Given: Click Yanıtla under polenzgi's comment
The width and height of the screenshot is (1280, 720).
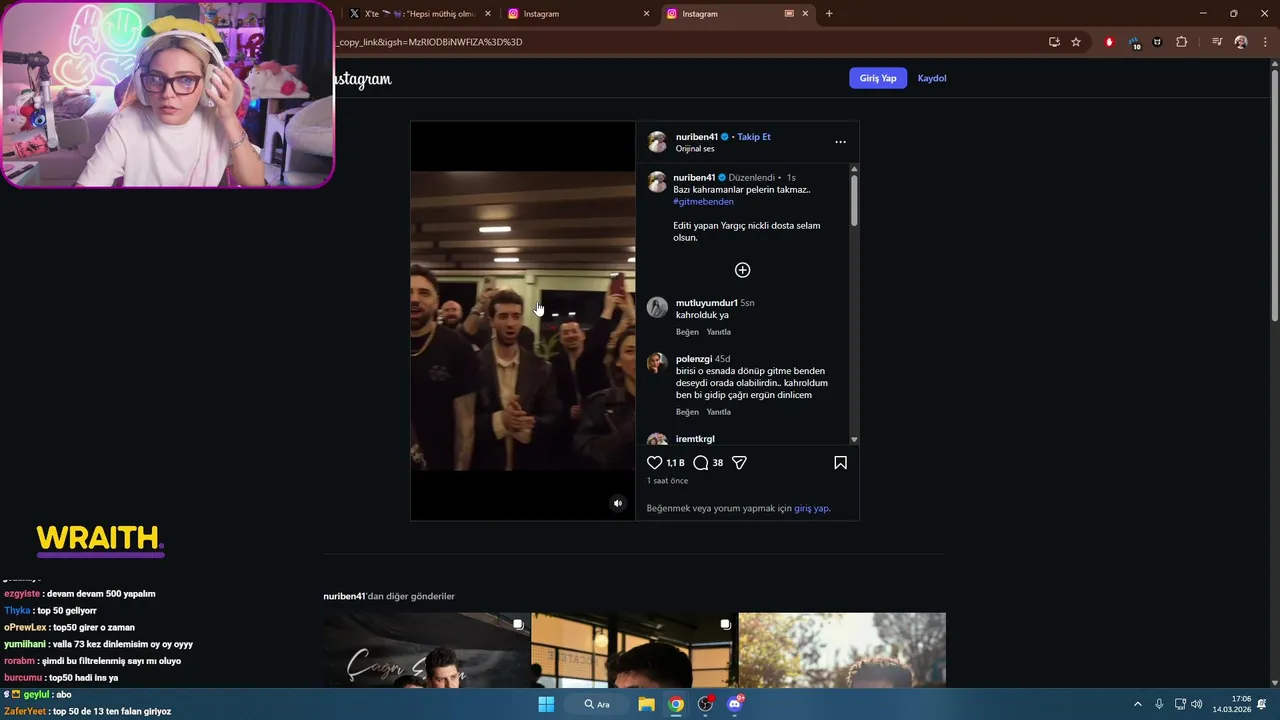Looking at the screenshot, I should click(x=718, y=412).
